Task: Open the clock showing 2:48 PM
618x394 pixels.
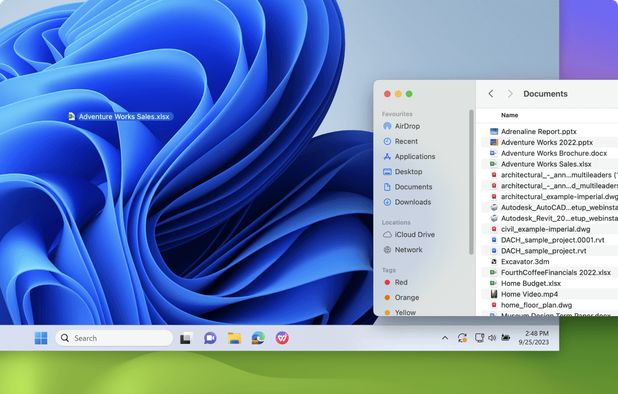Action: click(534, 338)
